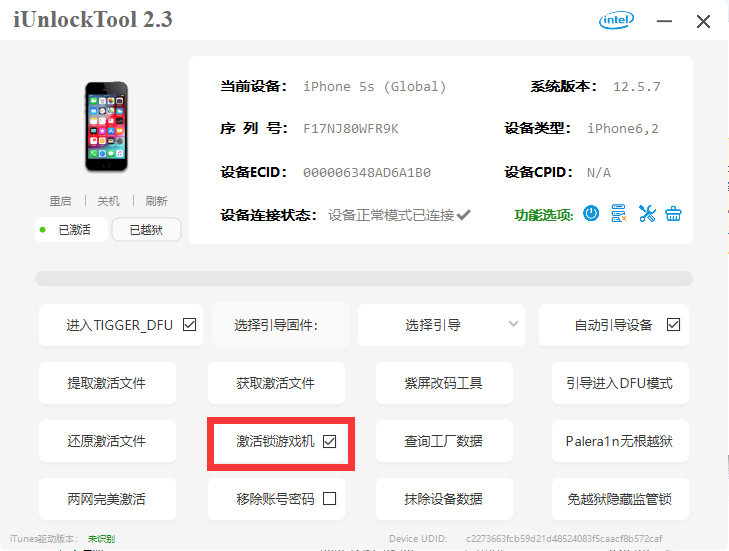Click the 获取激活文件 button
Screen dimensions: 729x551
(276, 383)
